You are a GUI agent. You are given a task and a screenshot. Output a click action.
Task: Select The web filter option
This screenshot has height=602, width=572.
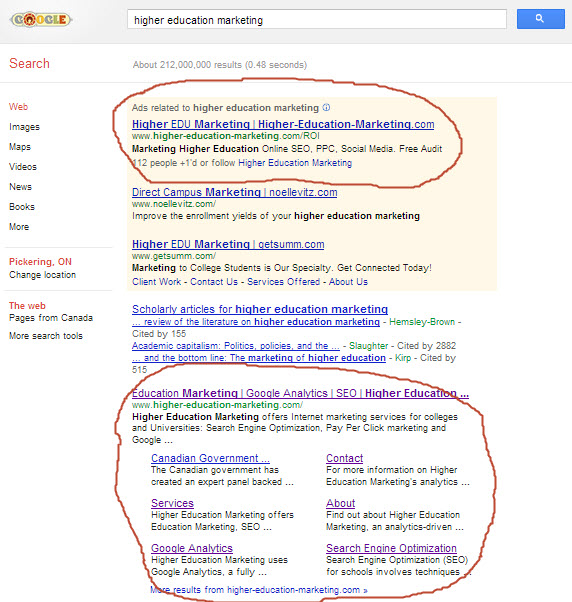(27, 306)
